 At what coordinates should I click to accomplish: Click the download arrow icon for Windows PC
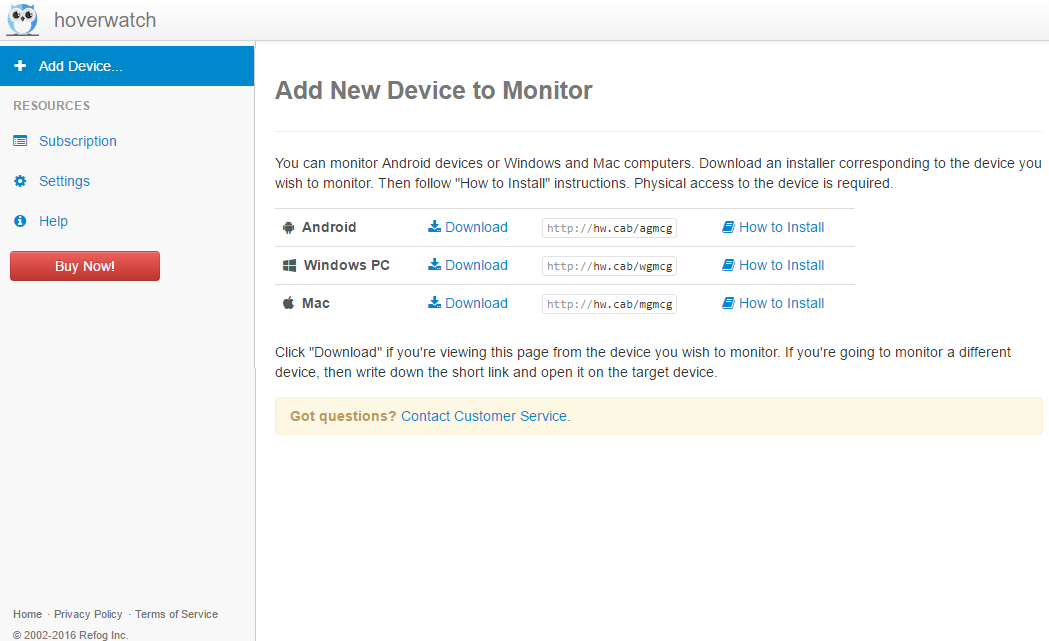tap(434, 265)
